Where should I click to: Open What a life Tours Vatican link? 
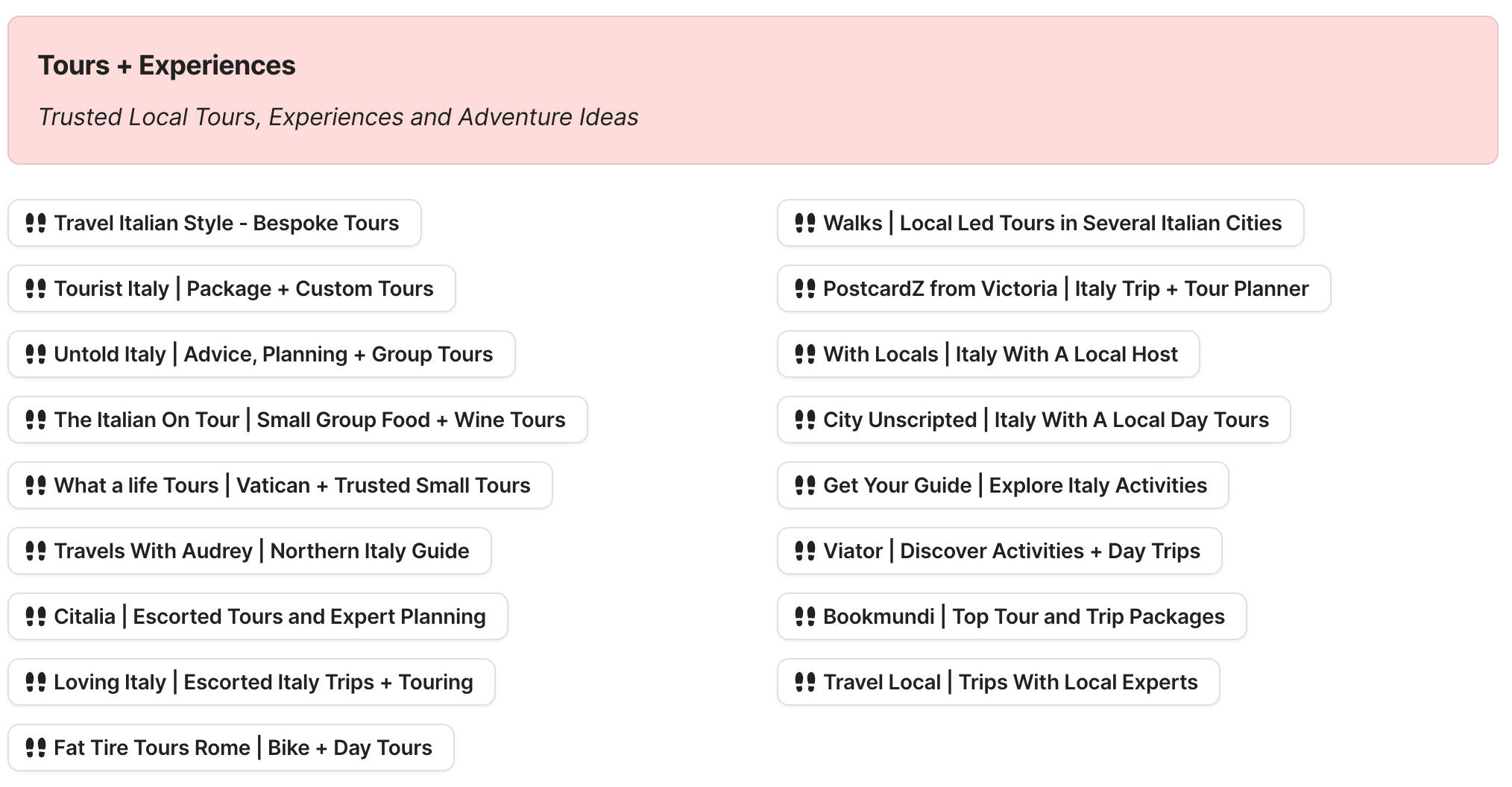[x=292, y=485]
